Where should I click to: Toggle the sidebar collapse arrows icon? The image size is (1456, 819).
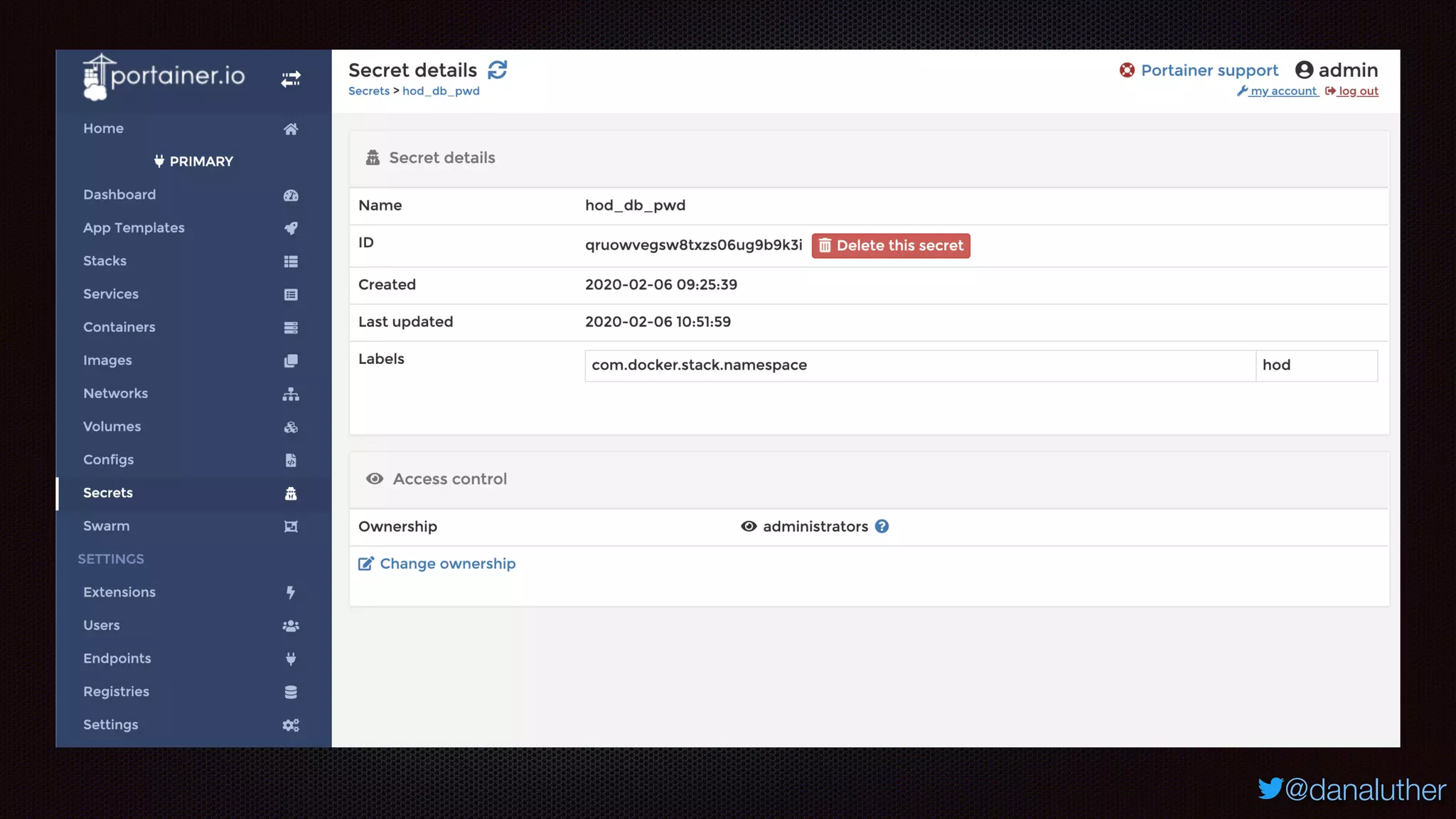click(x=290, y=78)
